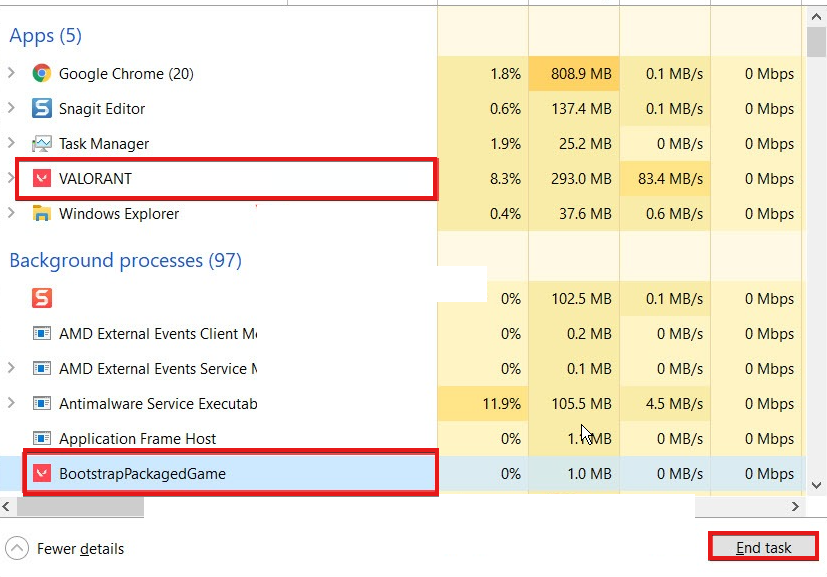Click the Windows Explorer folder icon
Viewport: 827px width, 577px height.
[42, 214]
